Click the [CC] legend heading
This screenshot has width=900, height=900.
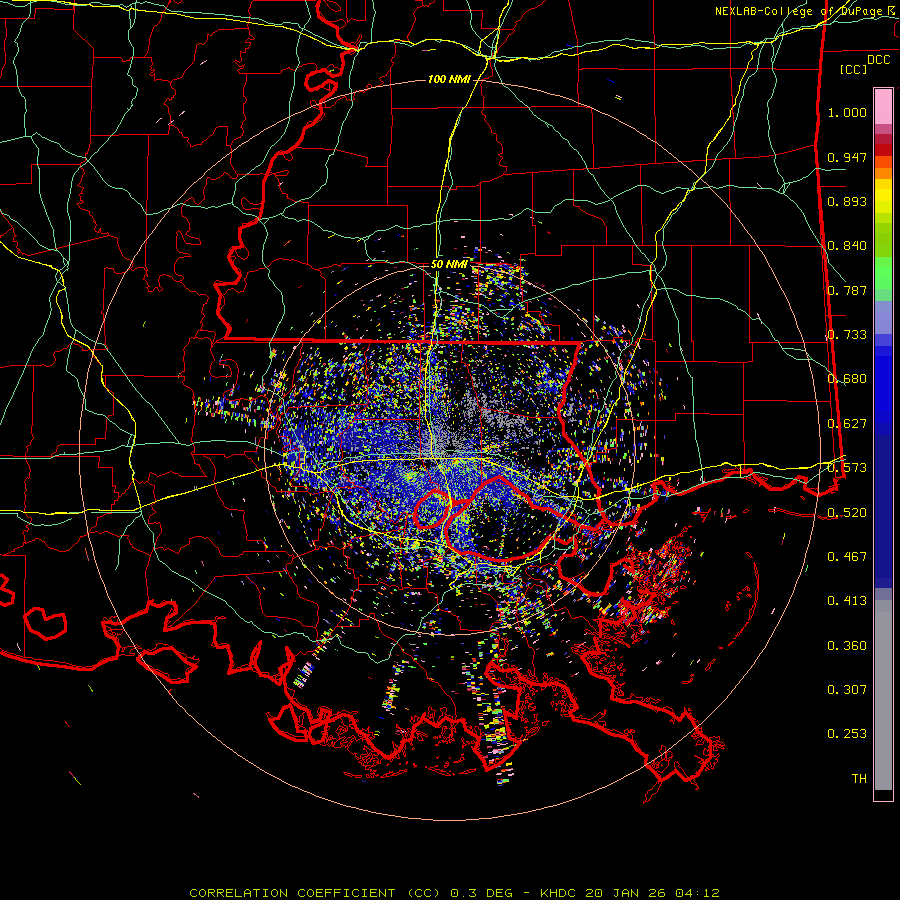(x=854, y=69)
